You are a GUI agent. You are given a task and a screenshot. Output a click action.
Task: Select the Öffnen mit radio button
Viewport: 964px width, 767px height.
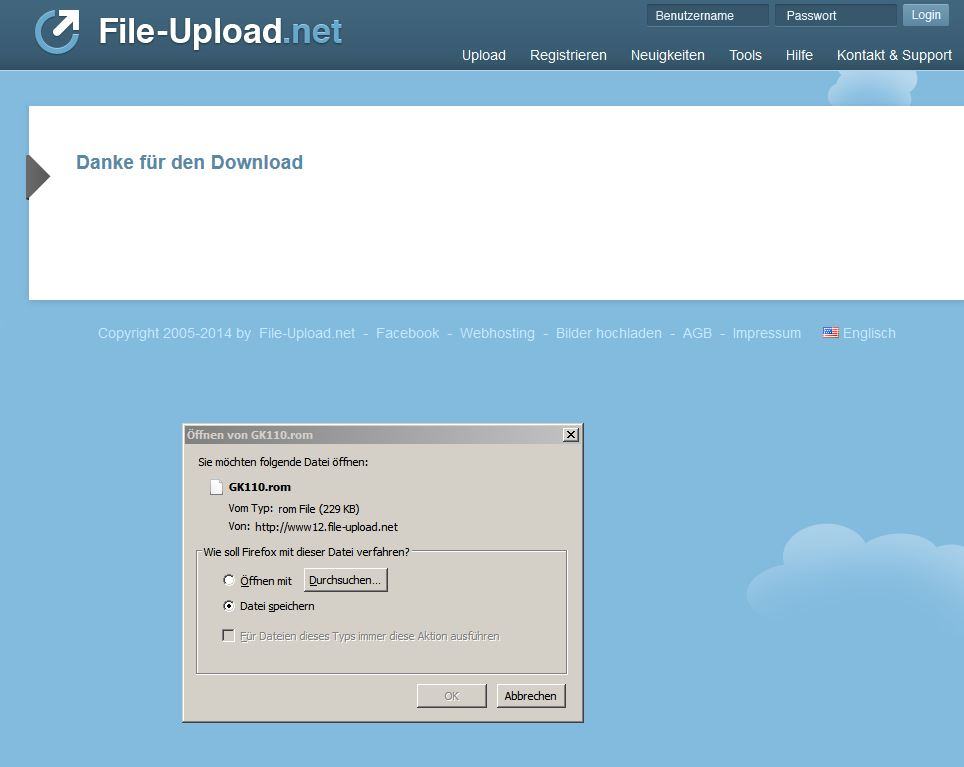point(229,580)
